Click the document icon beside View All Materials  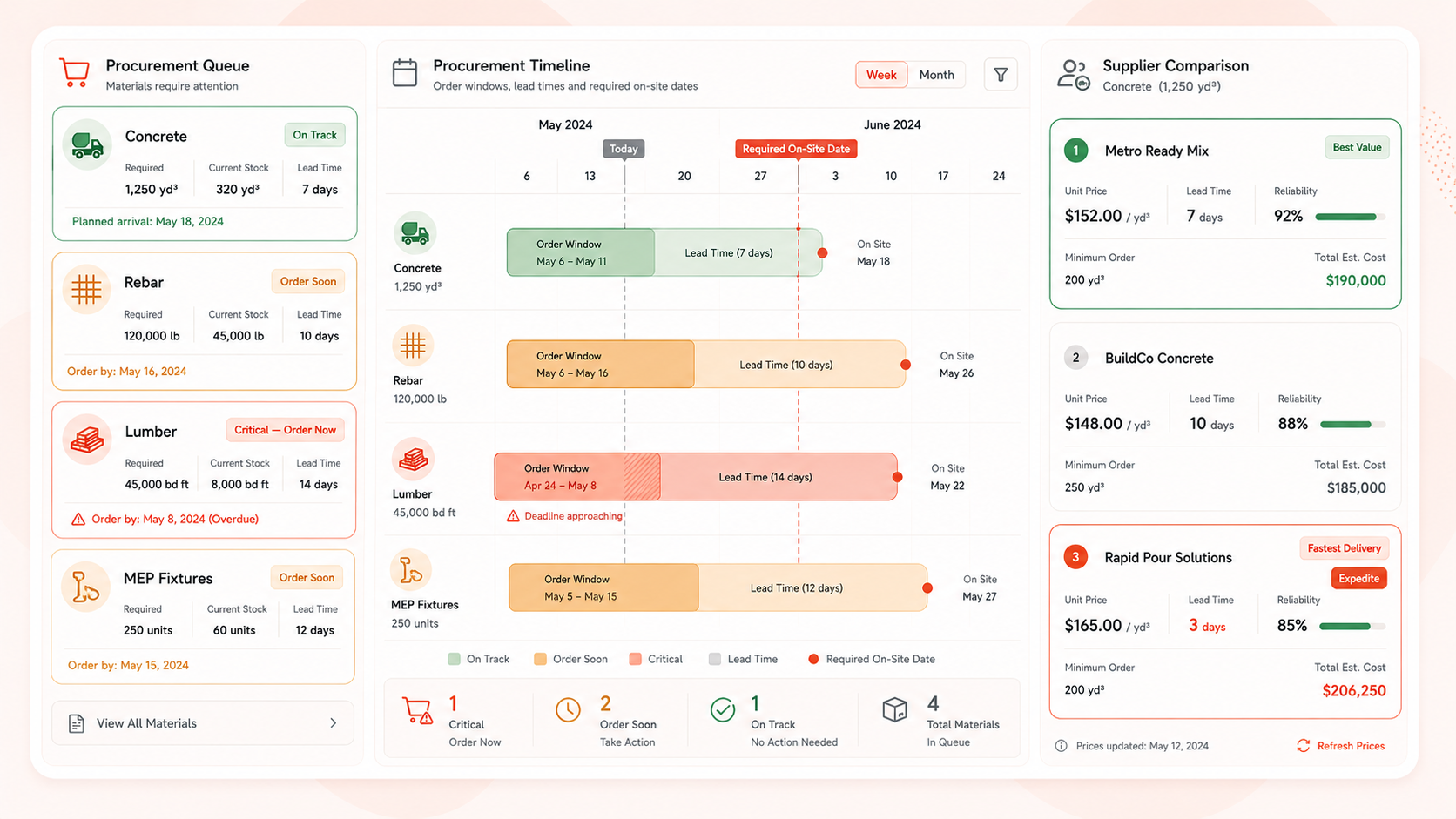tap(77, 723)
